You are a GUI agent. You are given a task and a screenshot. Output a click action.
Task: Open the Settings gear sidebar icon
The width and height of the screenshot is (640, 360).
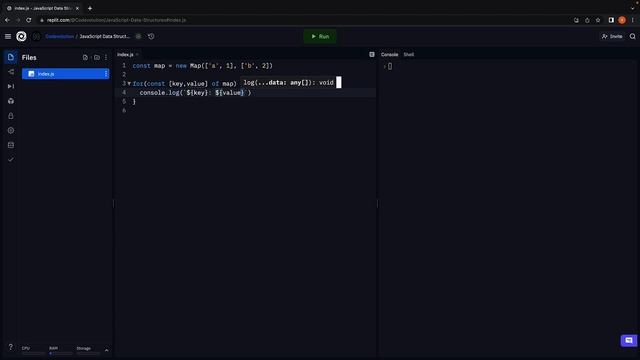pyautogui.click(x=11, y=130)
